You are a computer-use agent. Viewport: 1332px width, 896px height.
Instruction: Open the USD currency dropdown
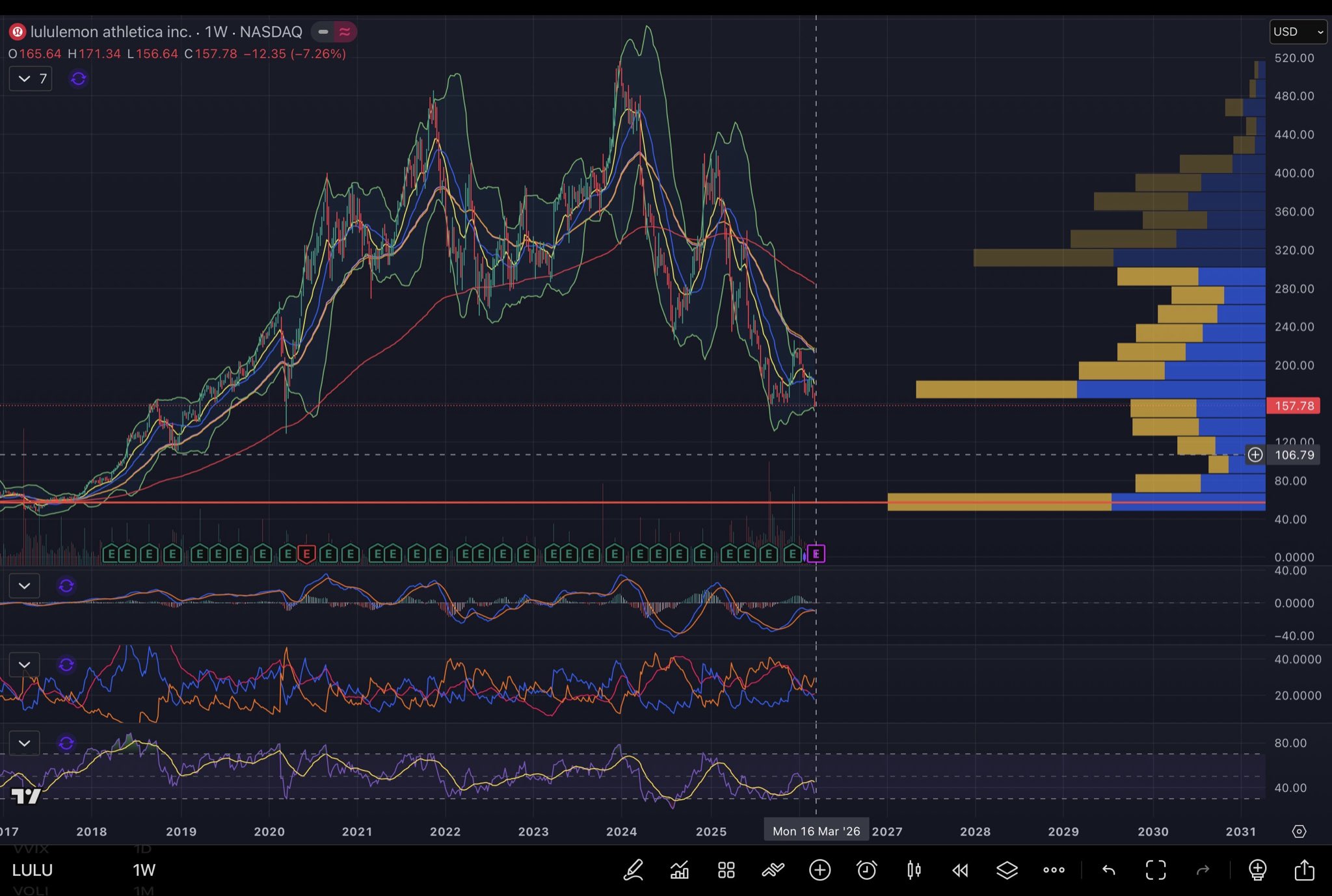pos(1298,32)
